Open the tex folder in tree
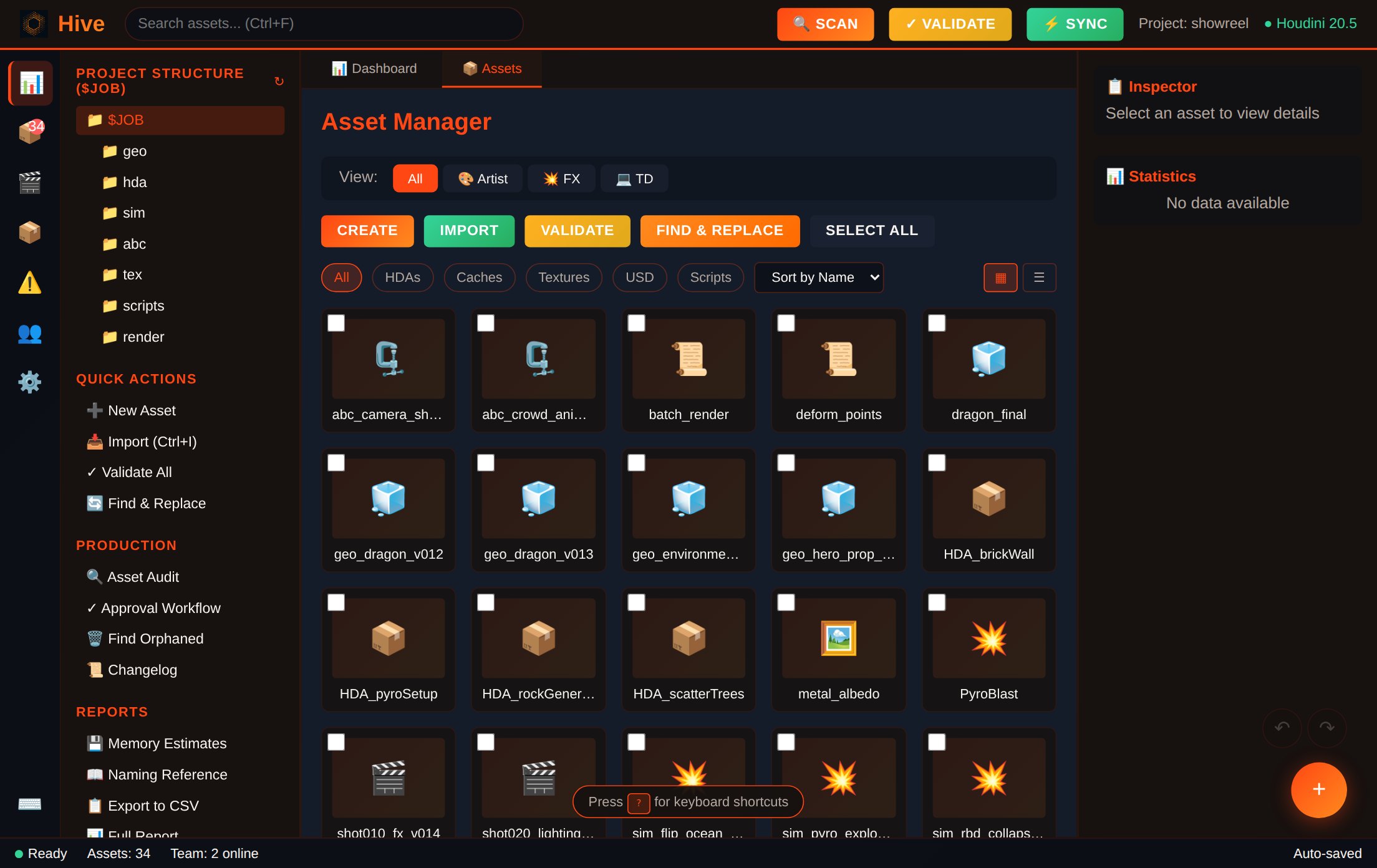Screen dimensions: 1377x868 pos(186,274)
